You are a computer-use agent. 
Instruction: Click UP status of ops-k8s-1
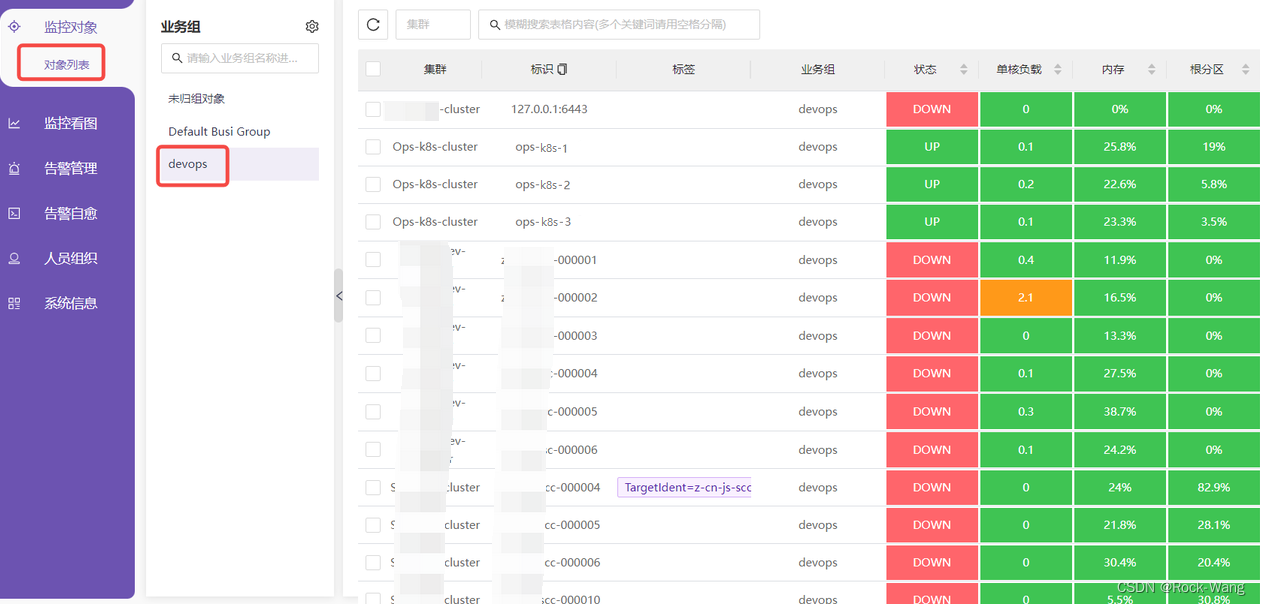(x=932, y=147)
